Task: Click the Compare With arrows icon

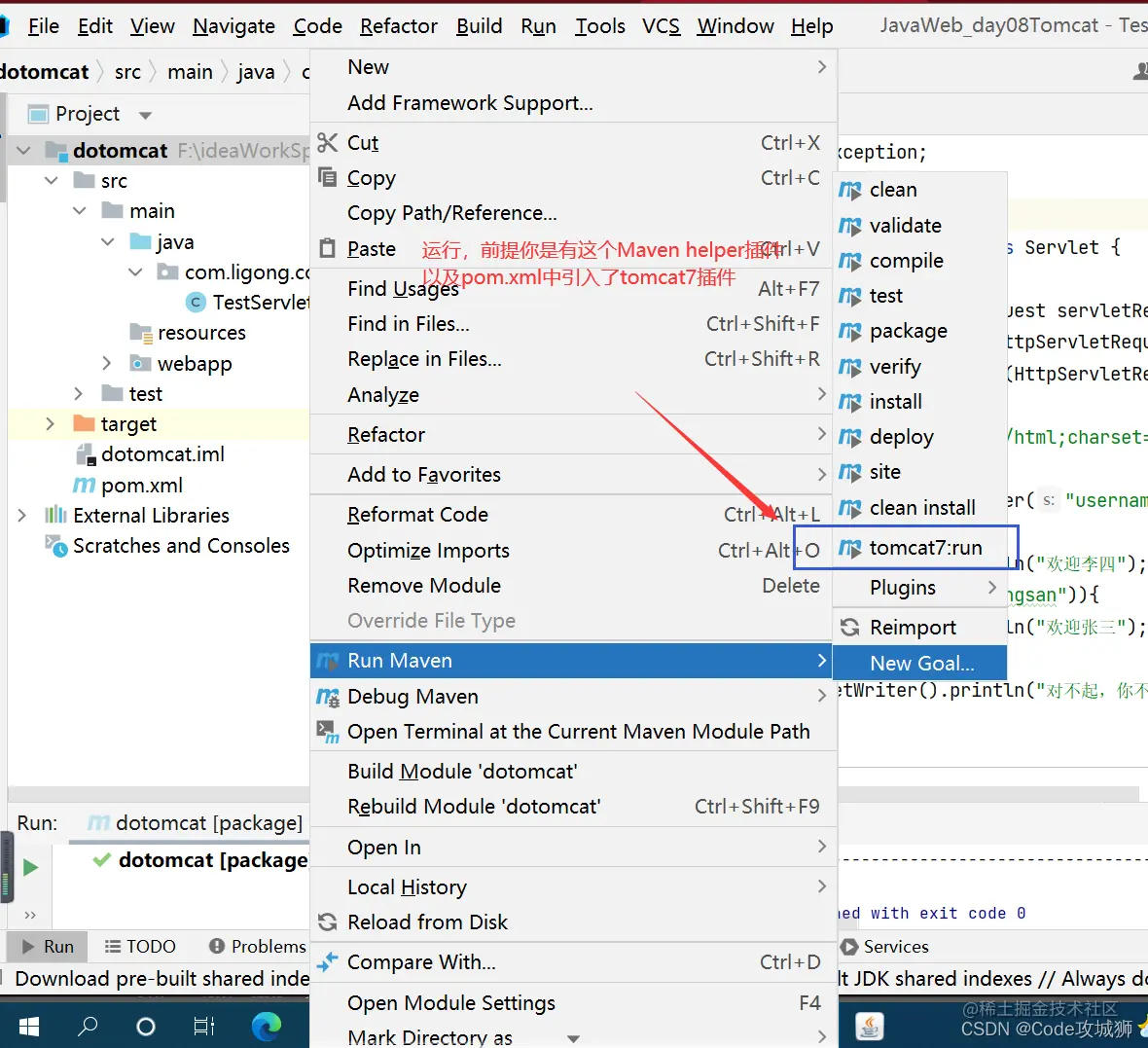Action: coord(327,961)
